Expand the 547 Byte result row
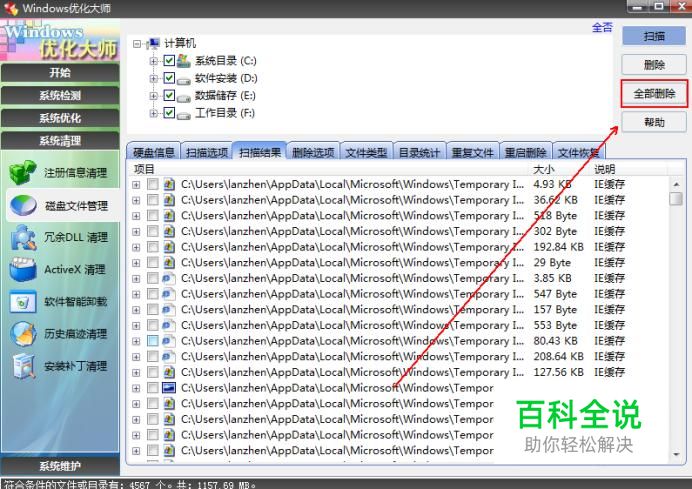Image resolution: width=692 pixels, height=489 pixels. pyautogui.click(x=136, y=294)
